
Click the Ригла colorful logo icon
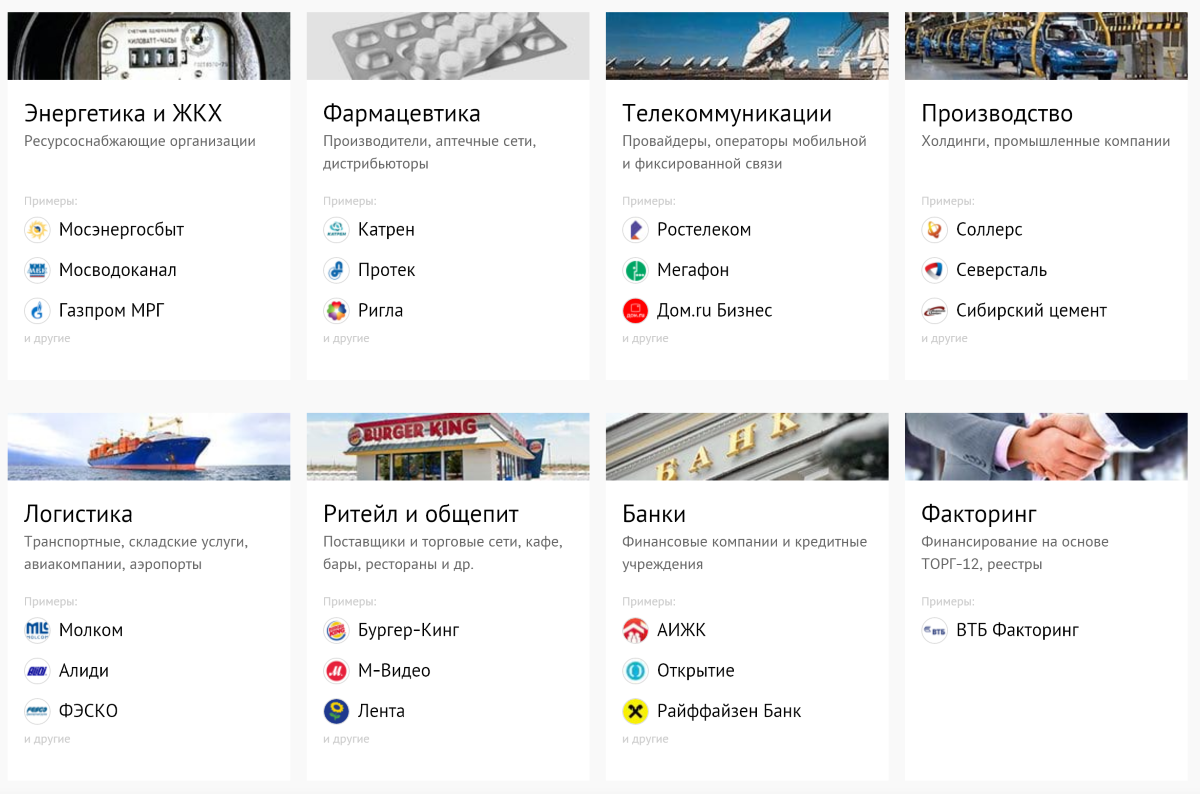click(x=336, y=311)
